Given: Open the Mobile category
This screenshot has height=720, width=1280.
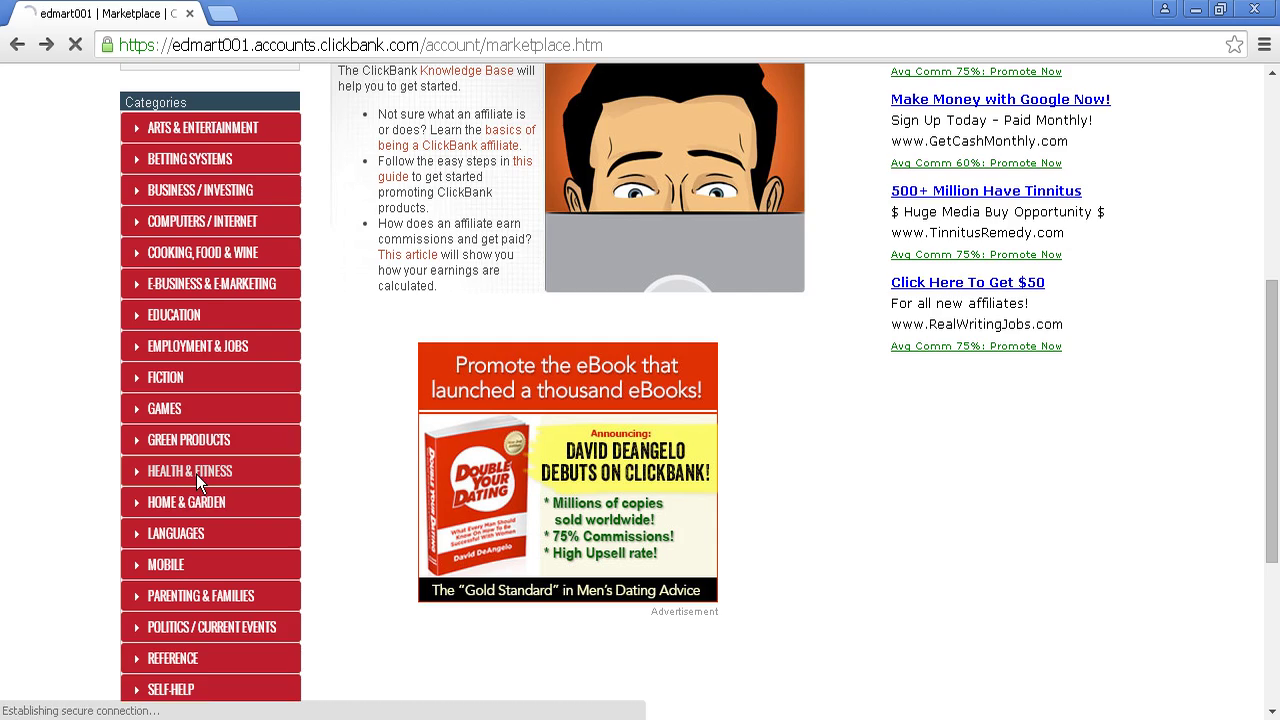Looking at the screenshot, I should point(210,565).
